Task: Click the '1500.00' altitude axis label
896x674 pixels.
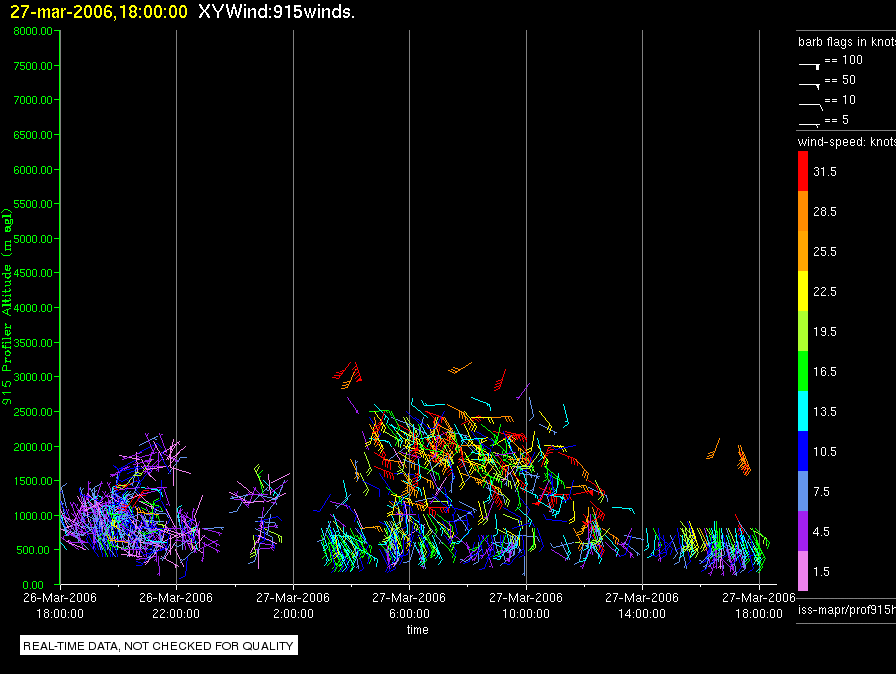Action: tap(33, 481)
